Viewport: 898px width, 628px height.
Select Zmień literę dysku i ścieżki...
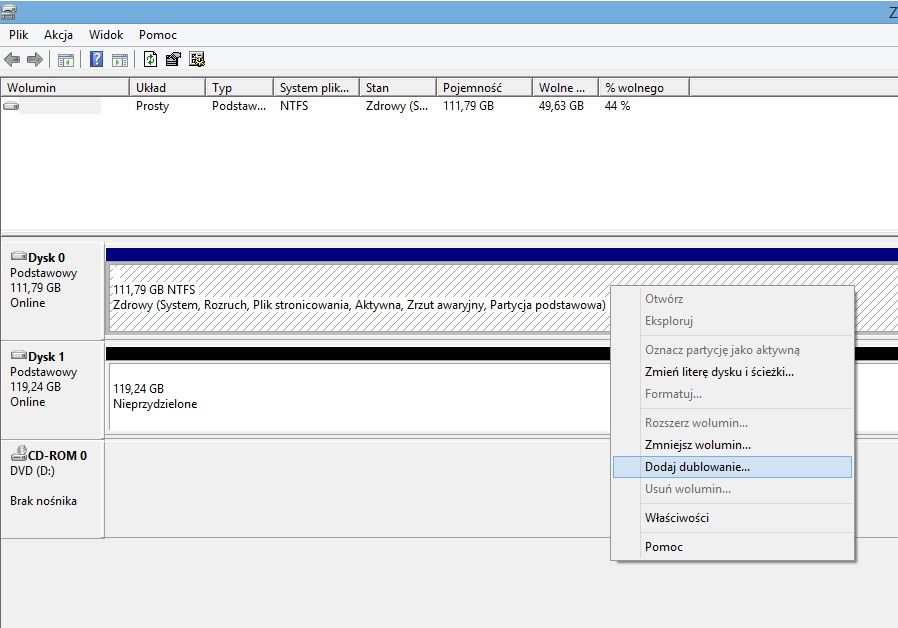(732, 372)
